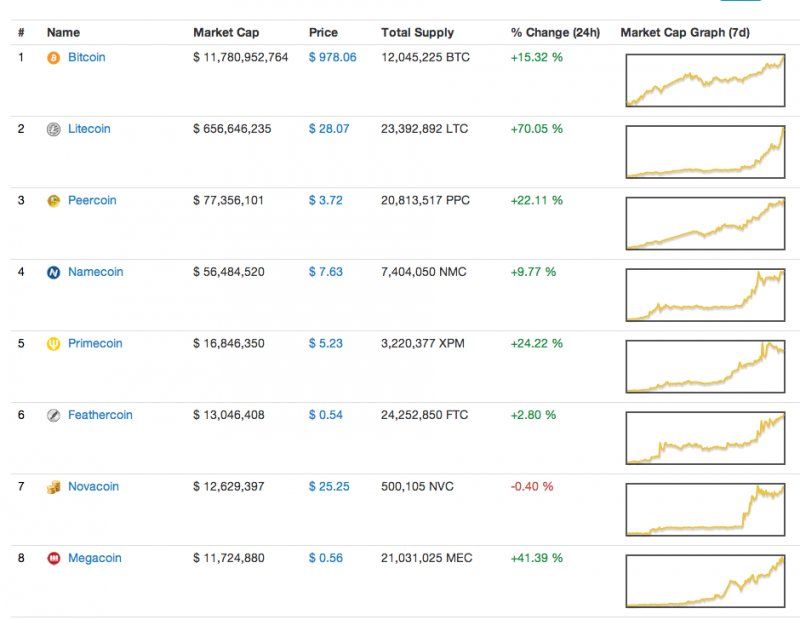Open the Feathercoin name link
Image resolution: width=800 pixels, height=620 pixels.
point(101,414)
